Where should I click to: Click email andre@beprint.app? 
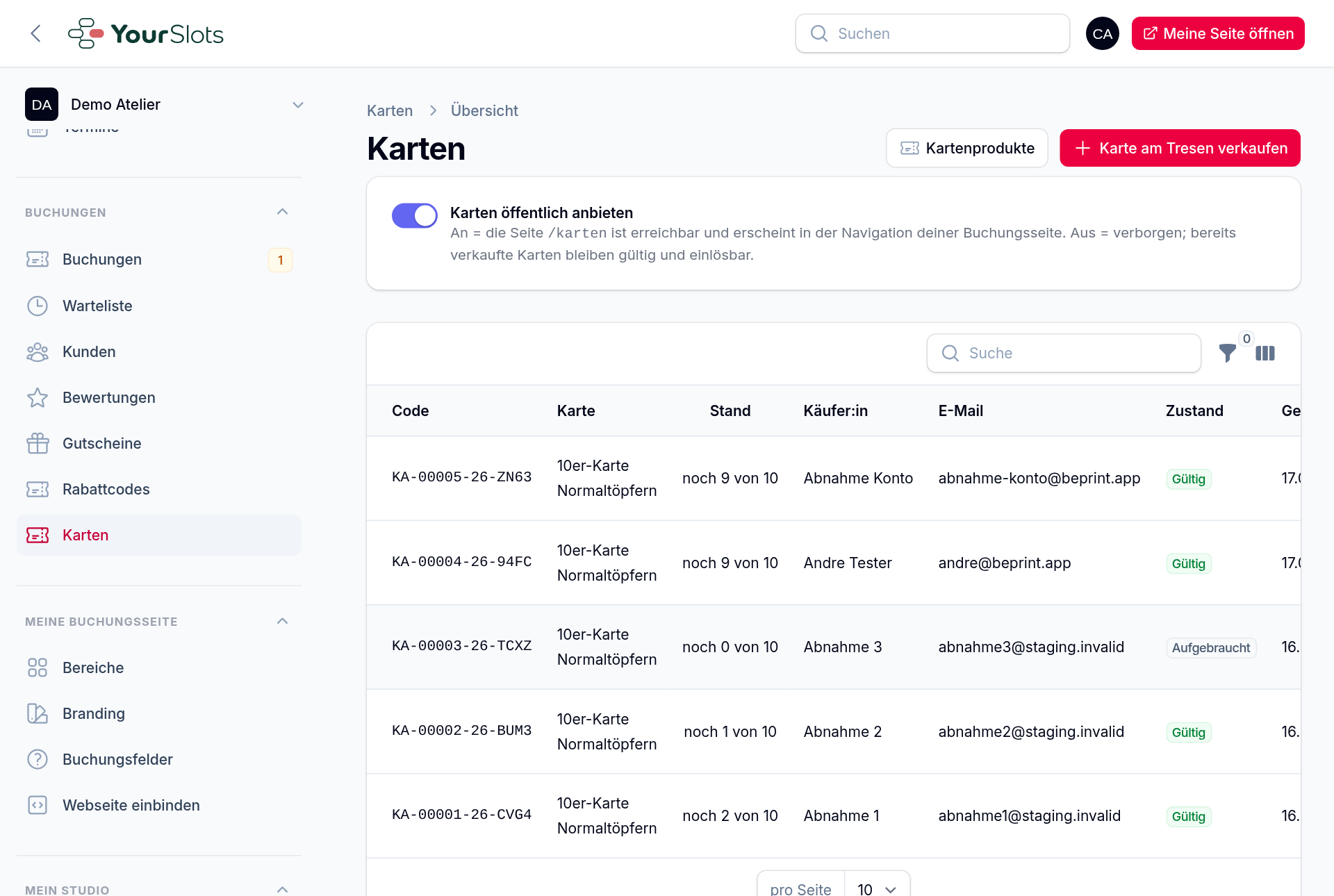click(1004, 563)
